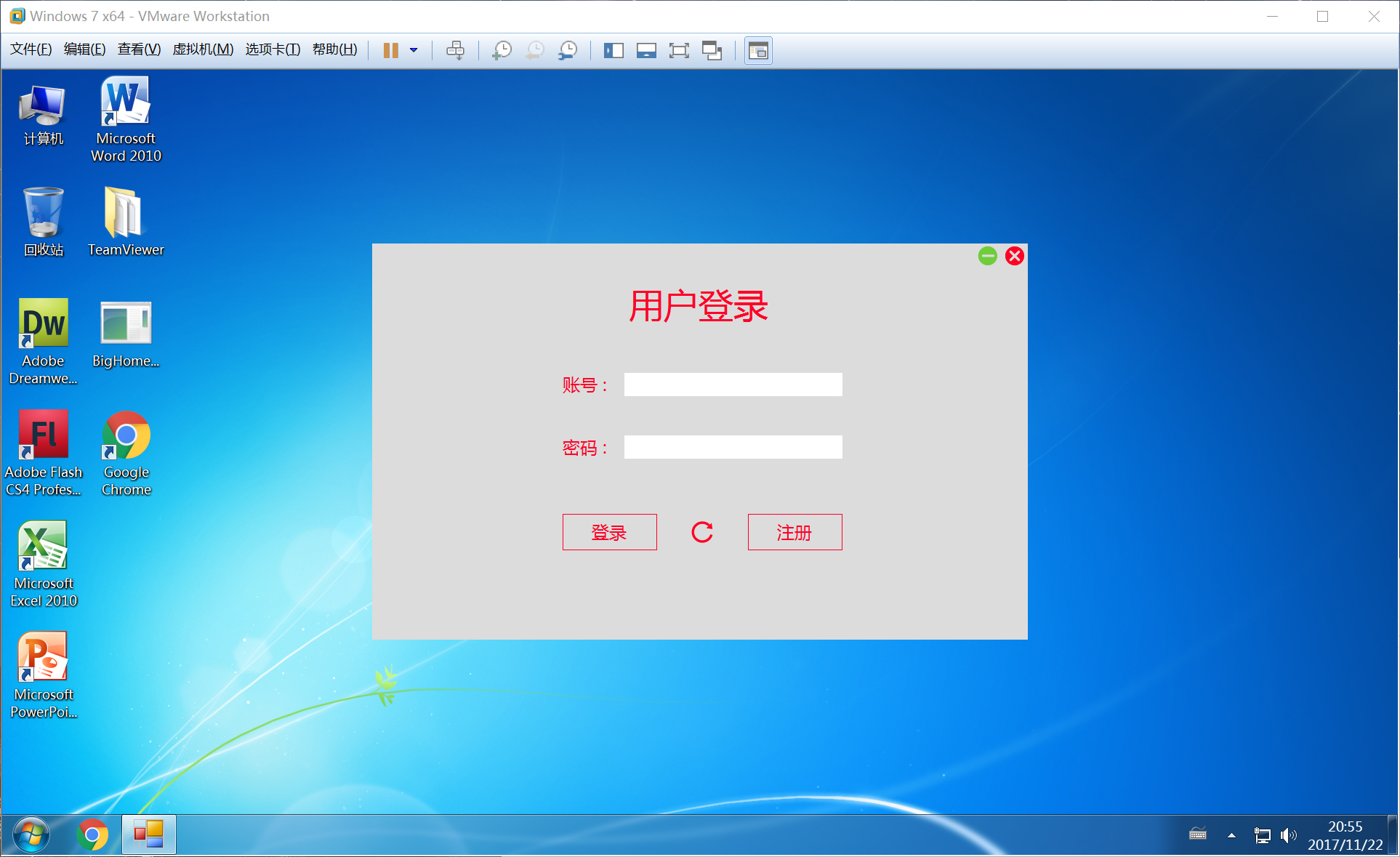1400x857 pixels.
Task: Enter full screen mode
Action: click(679, 50)
